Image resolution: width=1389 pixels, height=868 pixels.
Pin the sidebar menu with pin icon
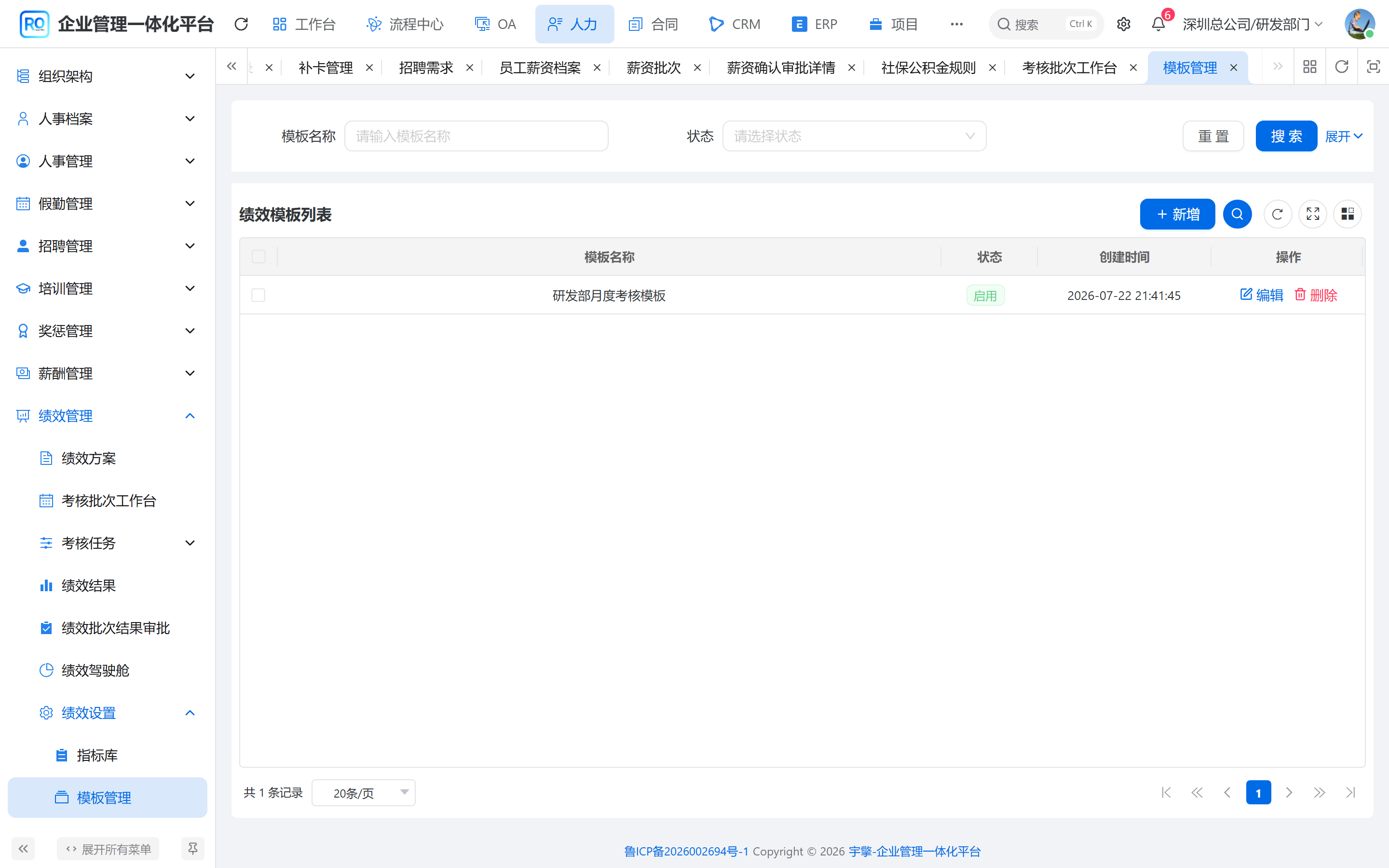coord(193,849)
